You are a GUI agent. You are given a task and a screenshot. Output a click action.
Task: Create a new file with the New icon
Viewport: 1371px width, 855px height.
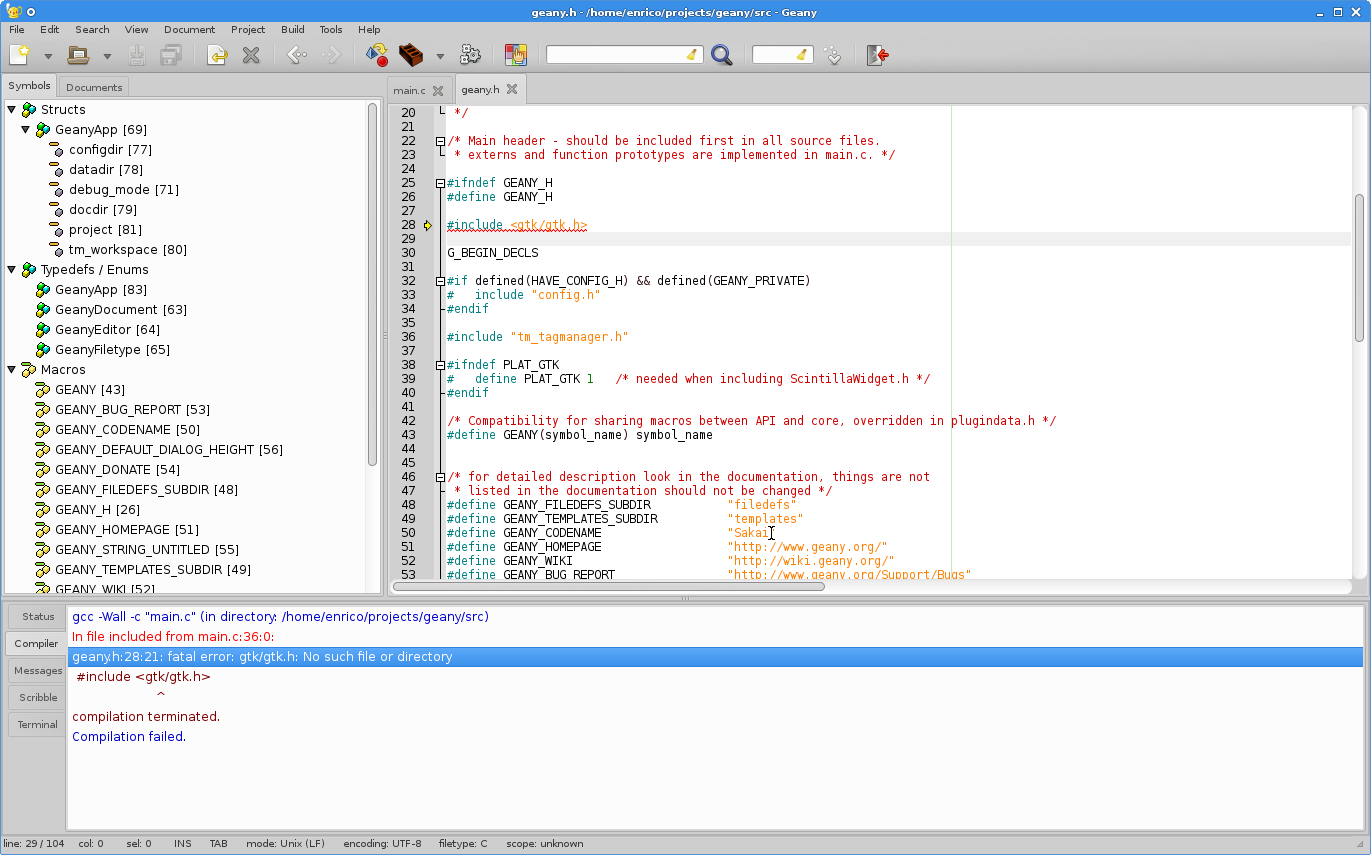20,55
